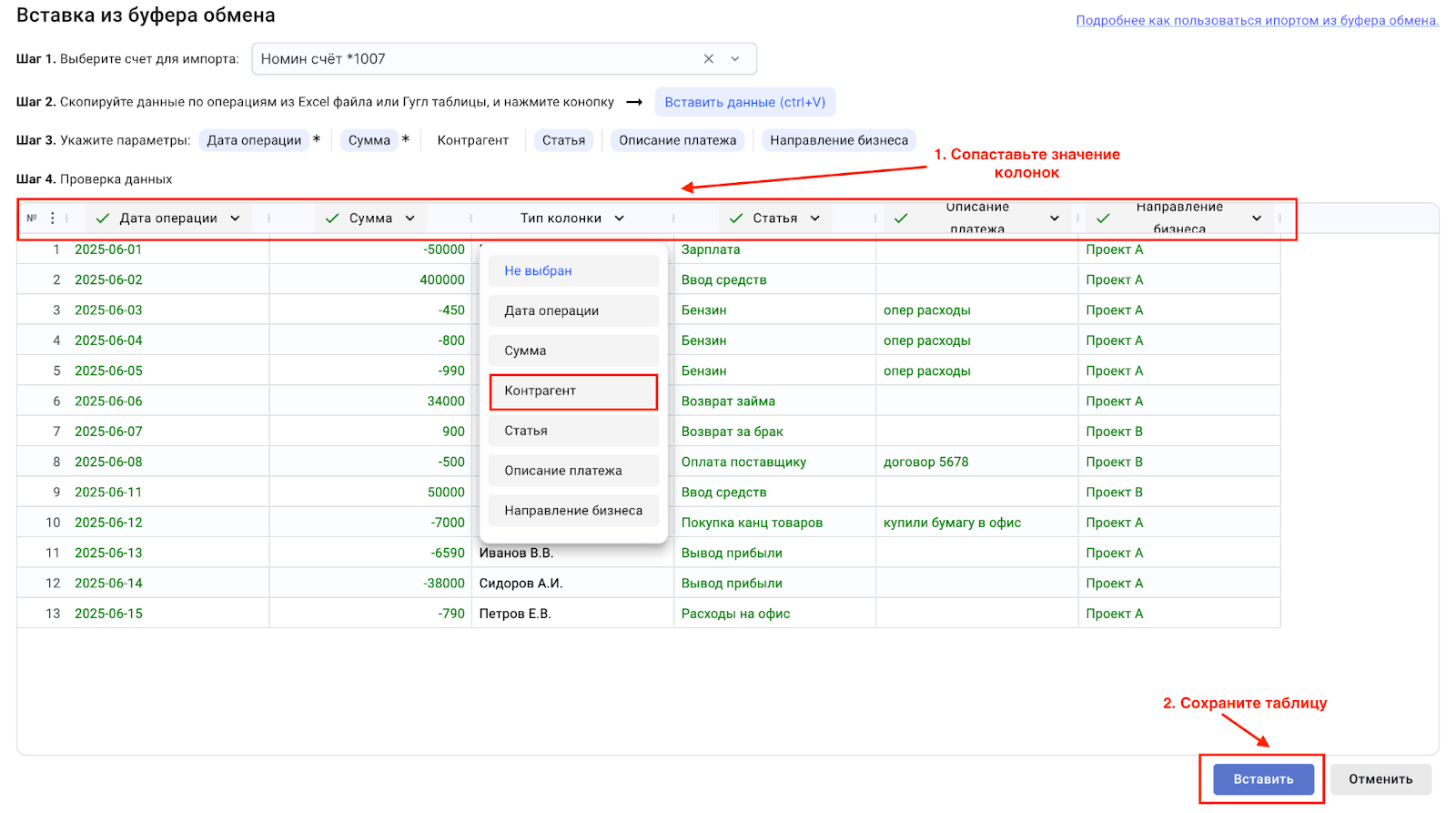
Task: Click the 2025-06-15 date cell in row 13
Action: [109, 614]
